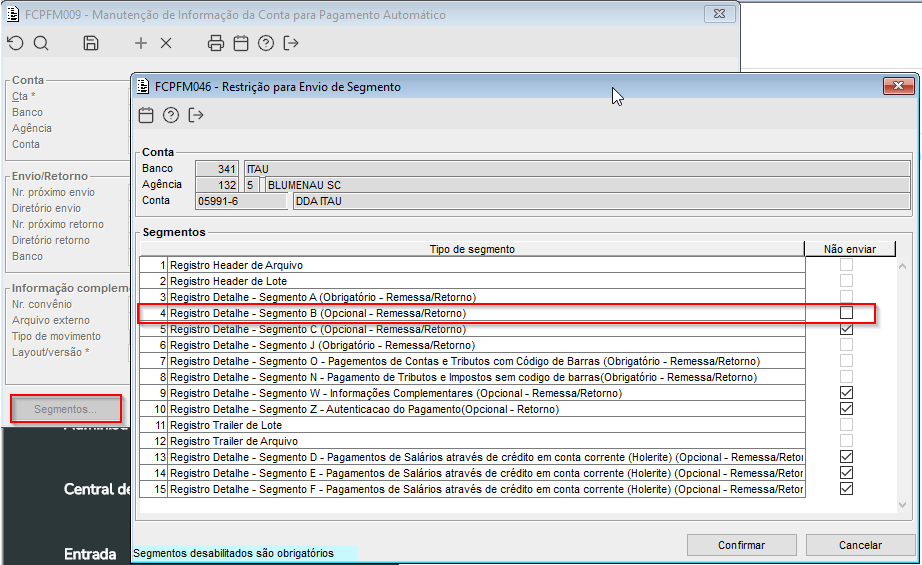Click undo icon in FCPFM009 toolbar

(x=15, y=43)
